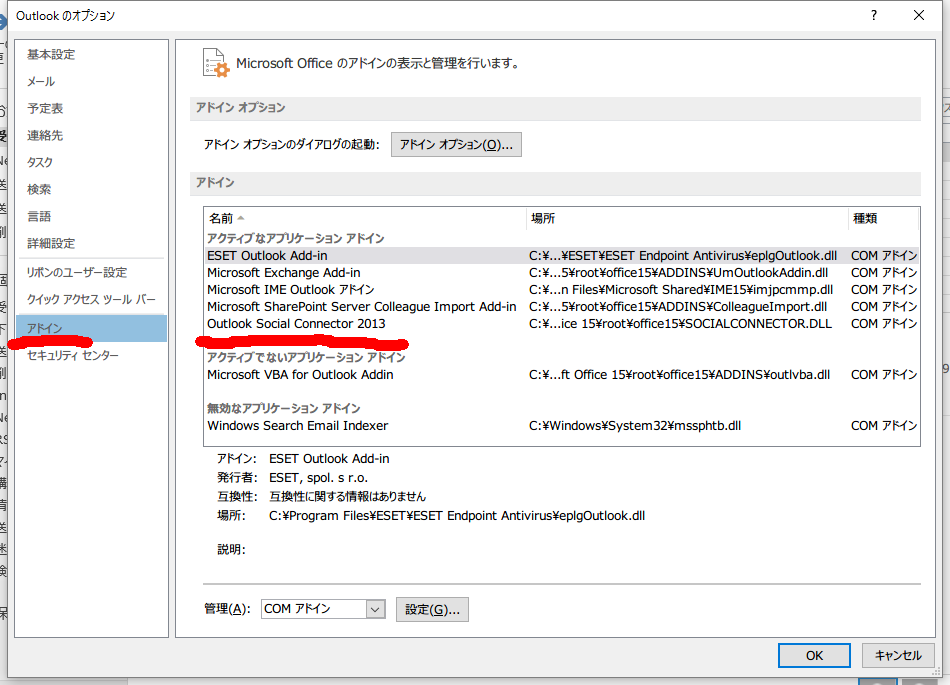Screen dimensions: 950x685
Task: Open クイック アクセス ツール バー settings
Action: (91, 299)
